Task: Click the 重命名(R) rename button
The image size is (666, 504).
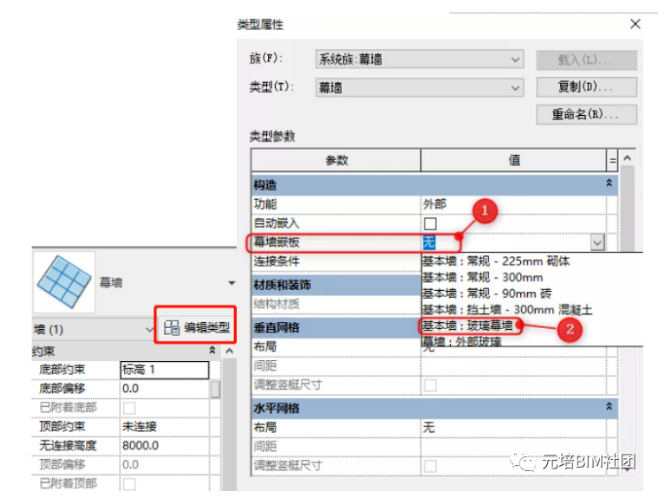Action: 587,114
